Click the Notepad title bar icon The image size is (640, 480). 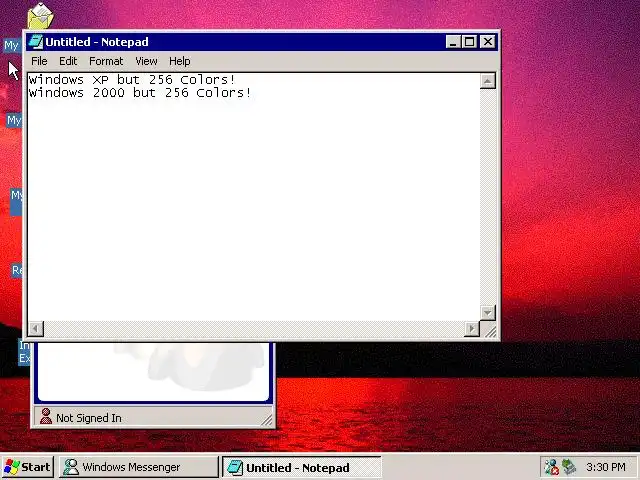(36, 42)
